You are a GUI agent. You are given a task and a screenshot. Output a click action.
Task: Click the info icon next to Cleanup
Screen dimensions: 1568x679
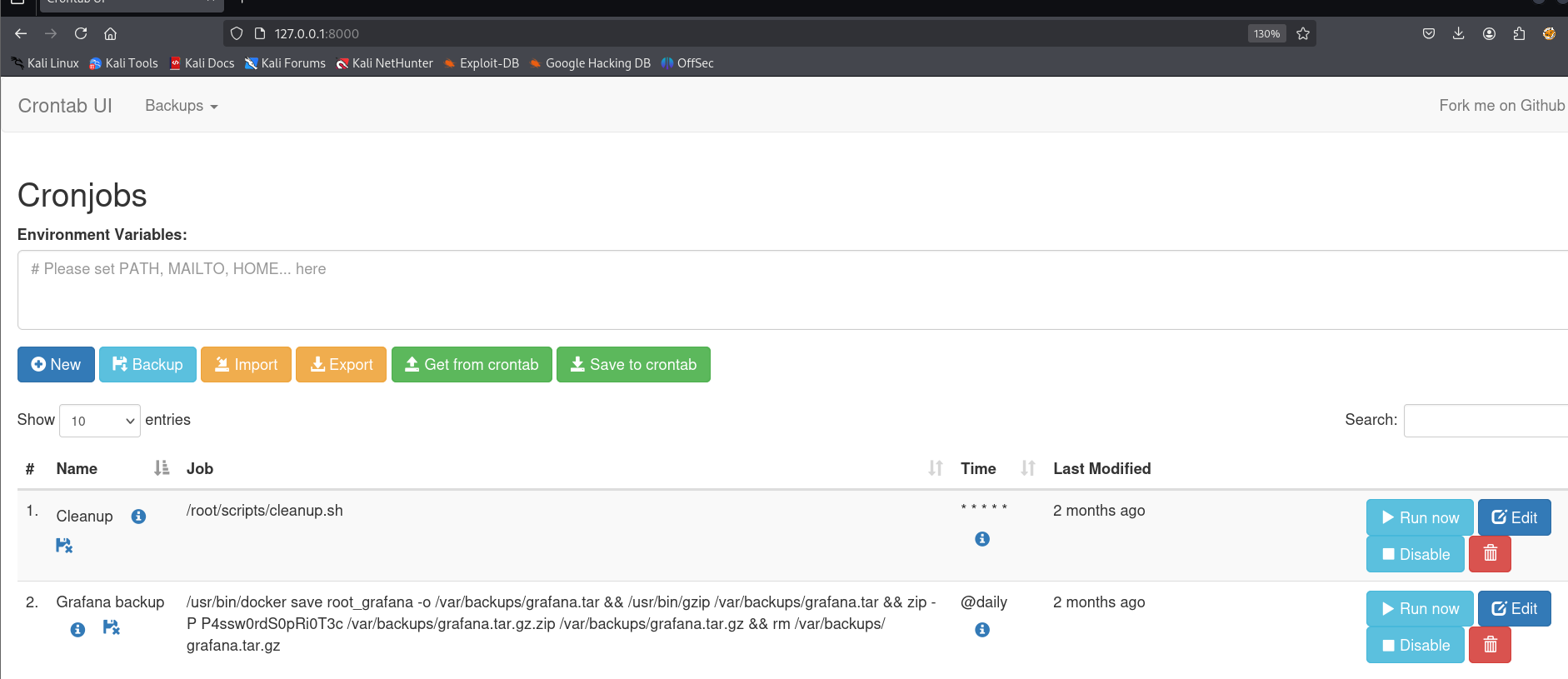(x=139, y=517)
